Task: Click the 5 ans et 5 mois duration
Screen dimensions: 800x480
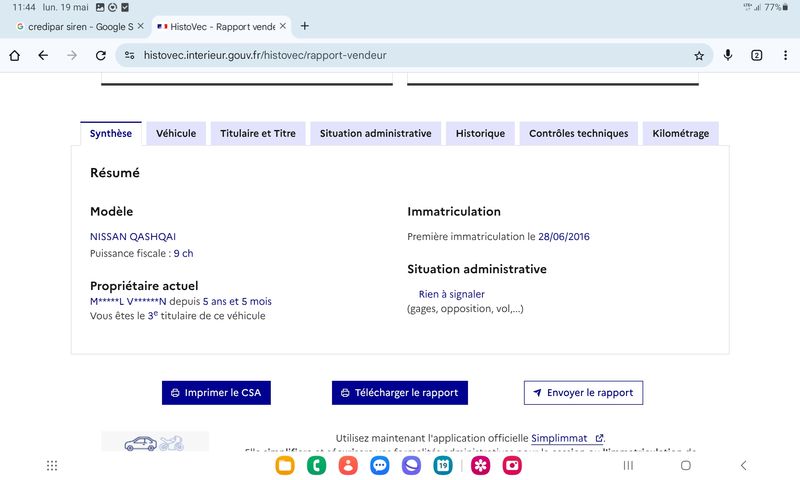Action: click(x=237, y=301)
